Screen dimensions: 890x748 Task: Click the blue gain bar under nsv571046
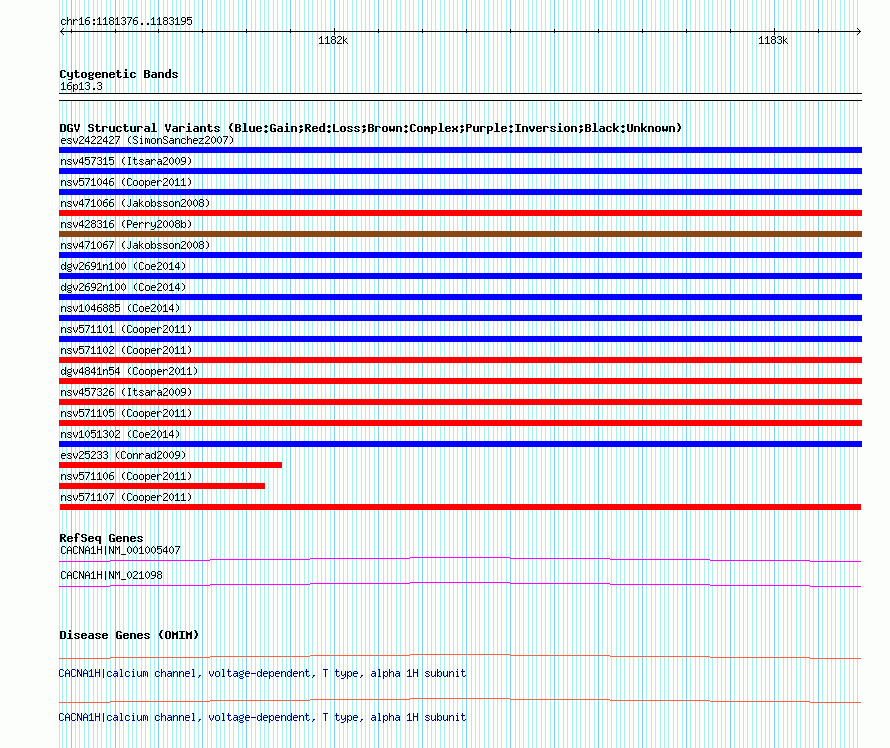460,192
